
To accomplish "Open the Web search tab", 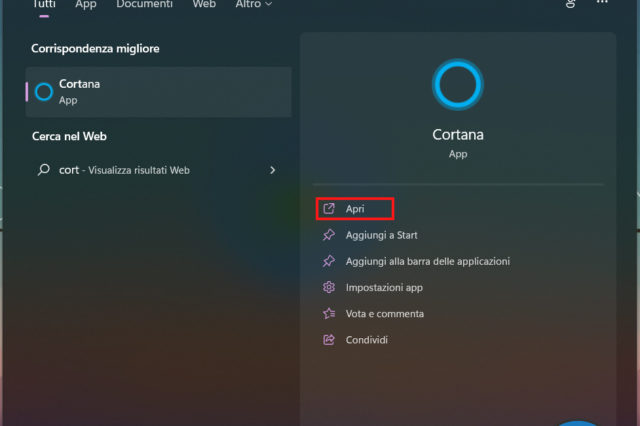I will tap(204, 5).
